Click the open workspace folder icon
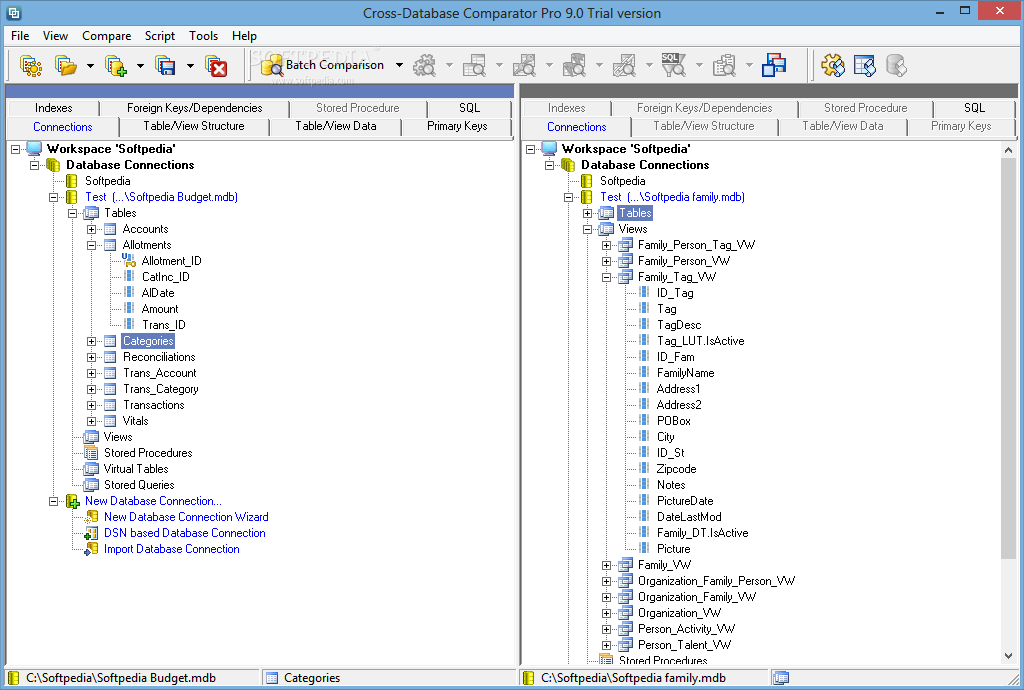The width and height of the screenshot is (1024, 690). click(65, 65)
